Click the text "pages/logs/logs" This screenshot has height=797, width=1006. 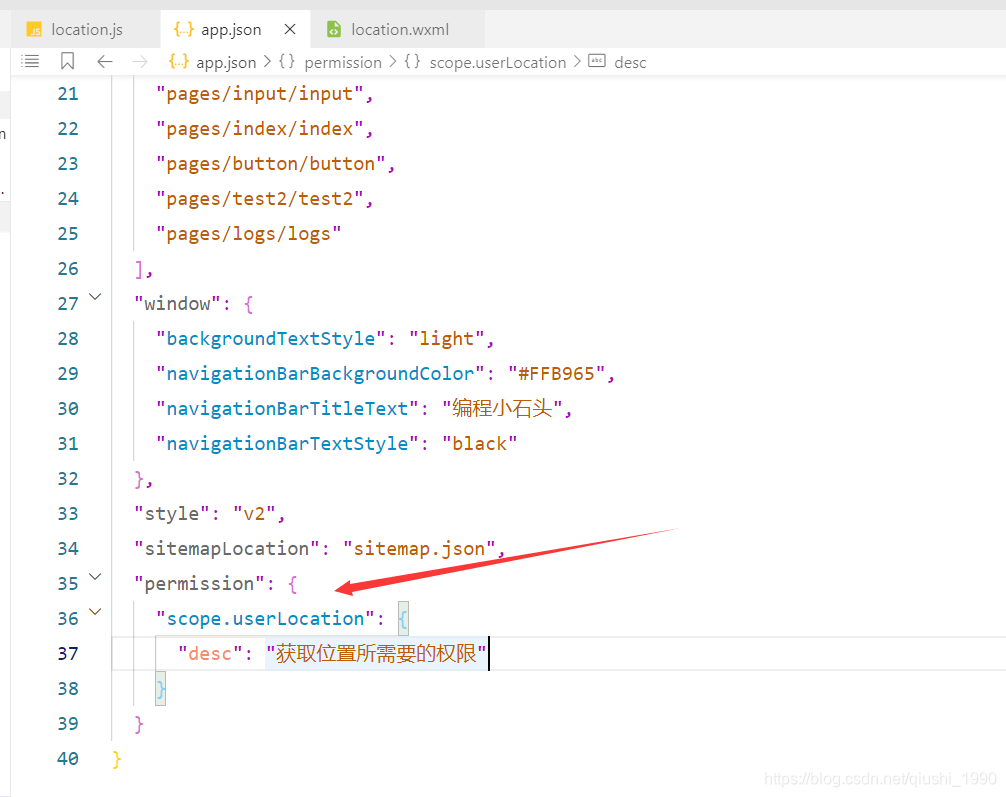coord(249,234)
